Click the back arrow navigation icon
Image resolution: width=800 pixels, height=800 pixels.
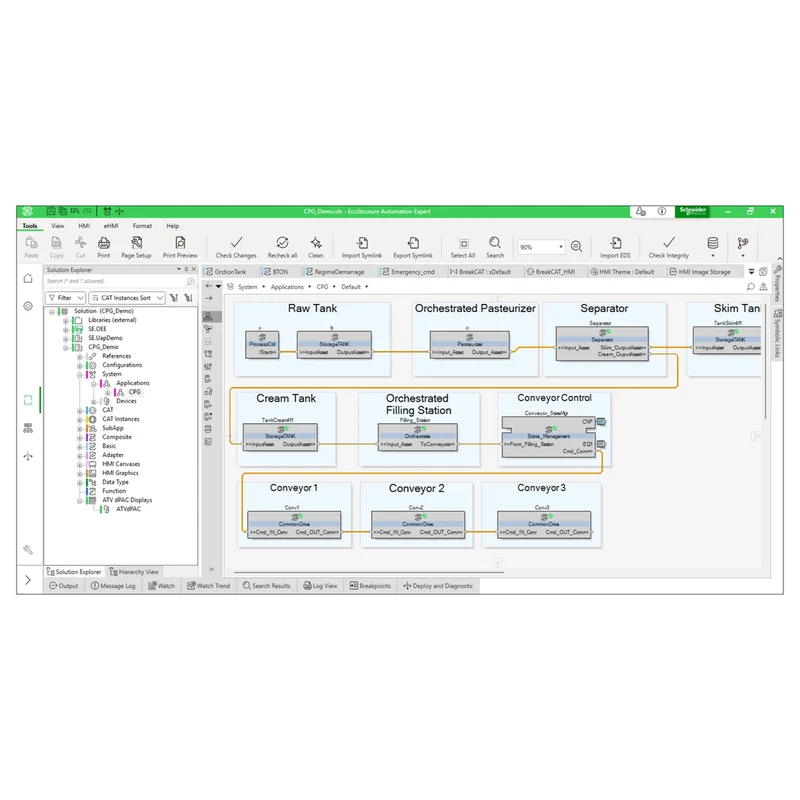(x=209, y=286)
